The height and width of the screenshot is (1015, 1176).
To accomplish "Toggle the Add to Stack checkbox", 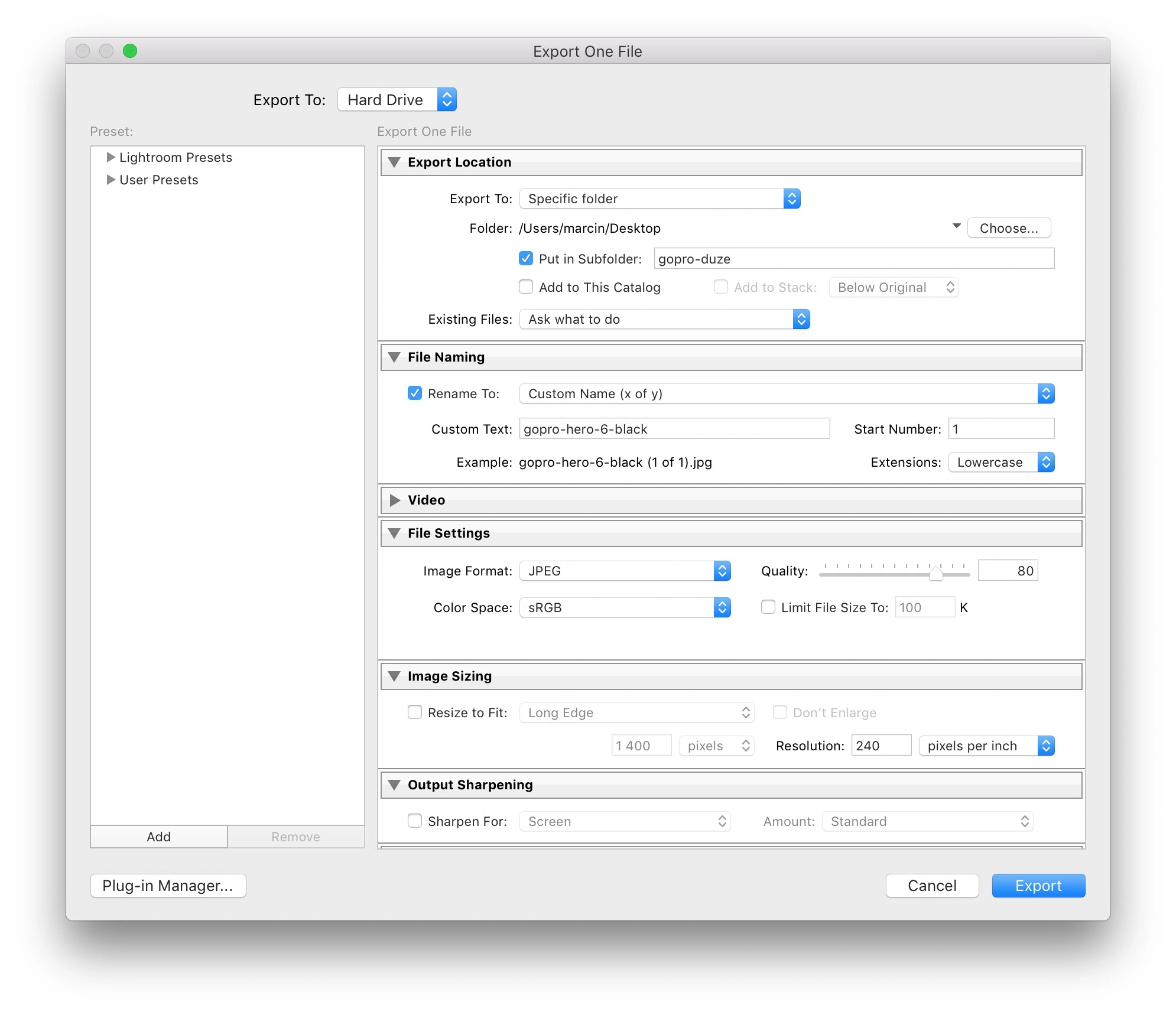I will coord(721,287).
